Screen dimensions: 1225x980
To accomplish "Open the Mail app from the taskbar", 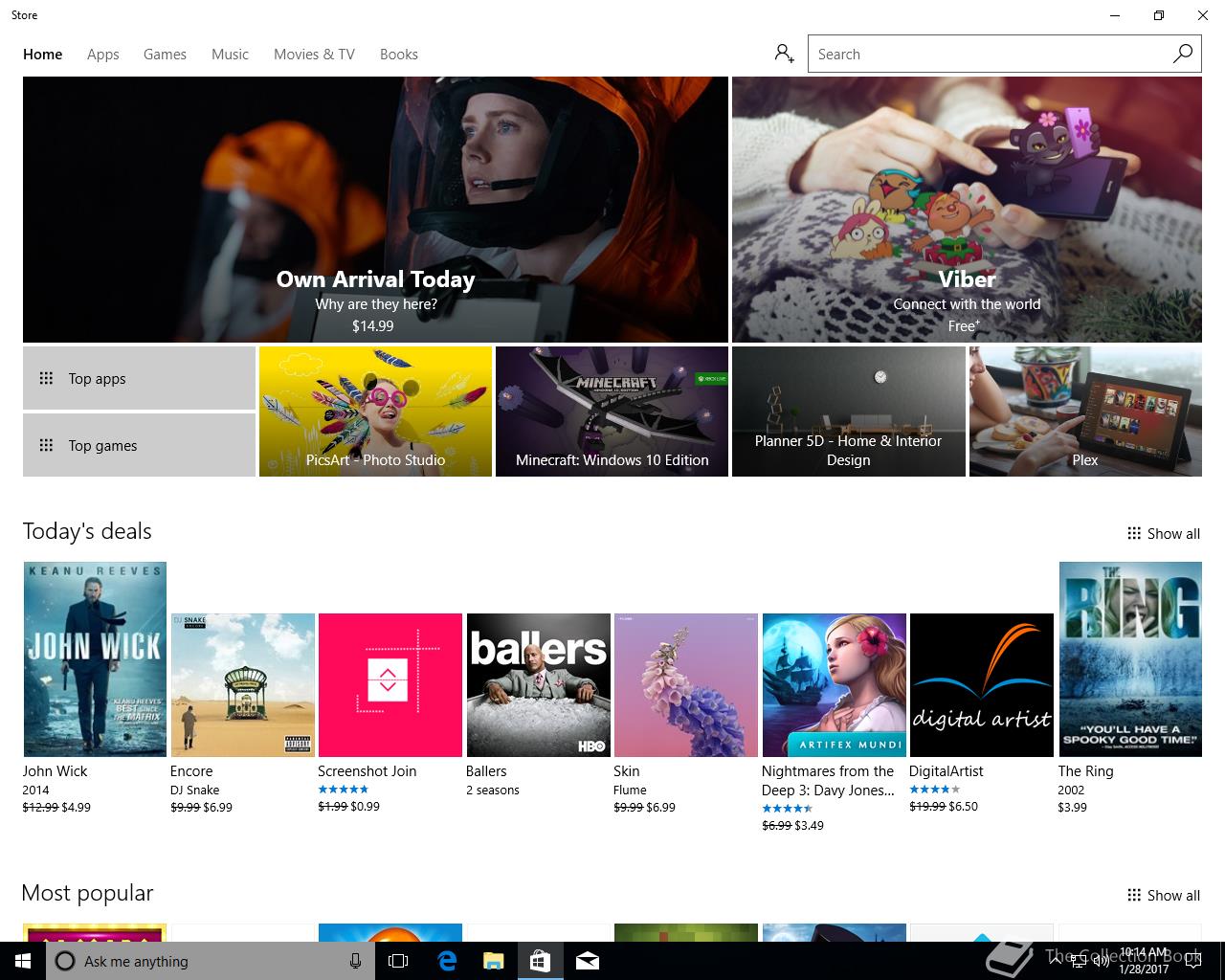I will (587, 961).
